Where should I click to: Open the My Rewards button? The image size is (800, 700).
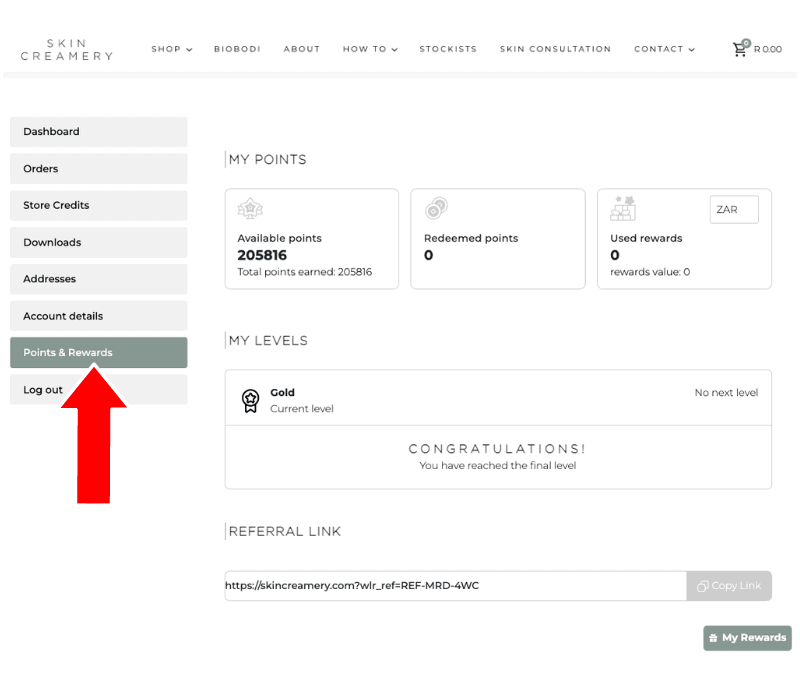[x=747, y=638]
